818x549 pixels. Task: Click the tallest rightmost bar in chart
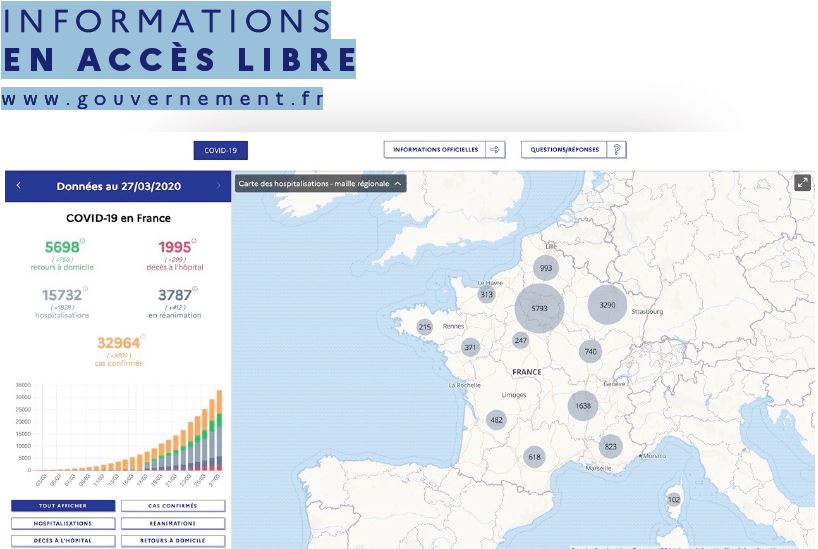point(219,430)
